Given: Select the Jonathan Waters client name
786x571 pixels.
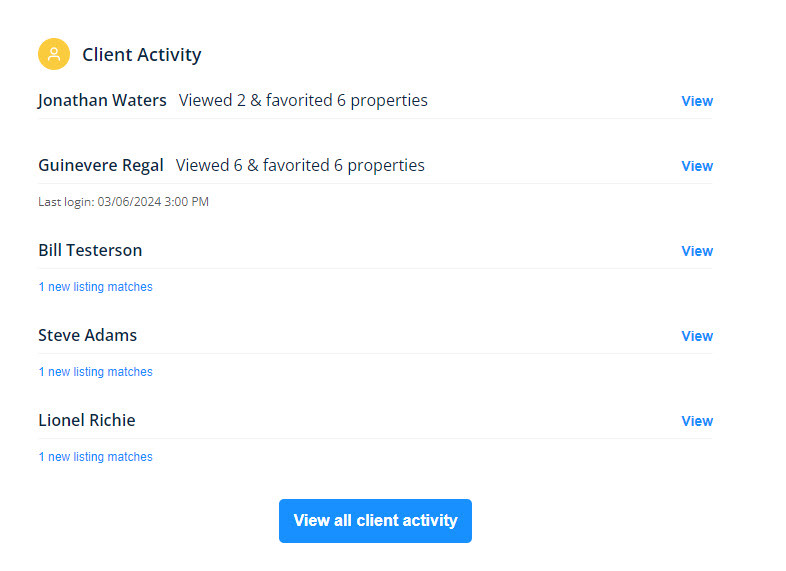Looking at the screenshot, I should [102, 100].
